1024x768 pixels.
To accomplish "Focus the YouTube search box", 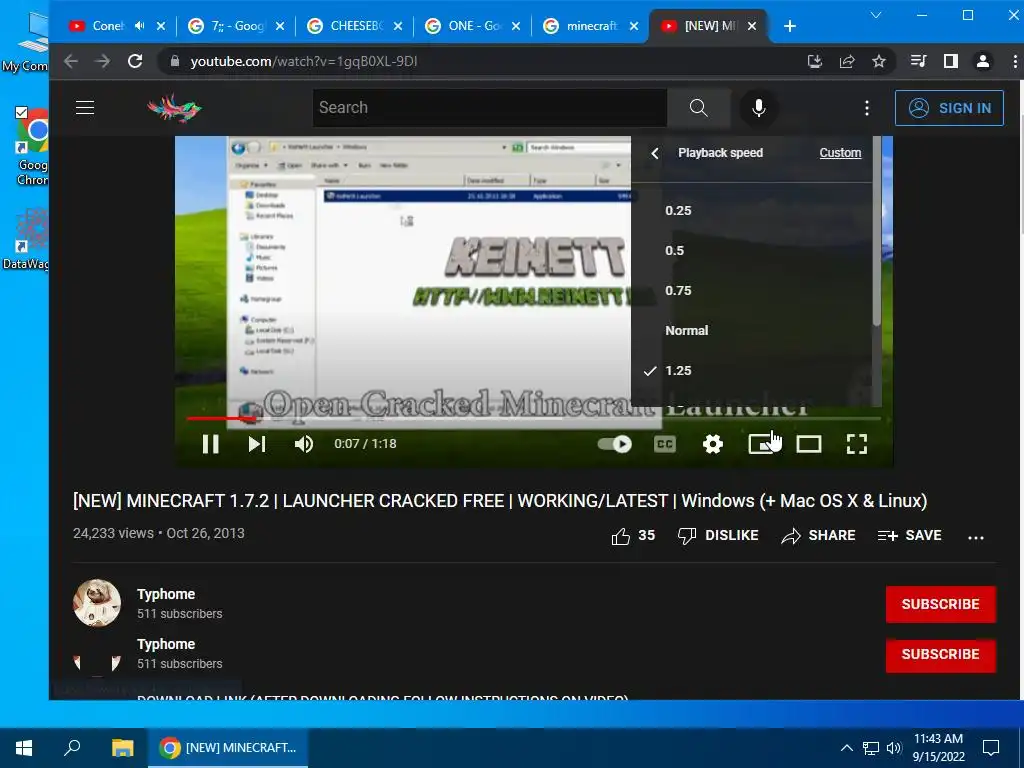I will click(x=490, y=108).
